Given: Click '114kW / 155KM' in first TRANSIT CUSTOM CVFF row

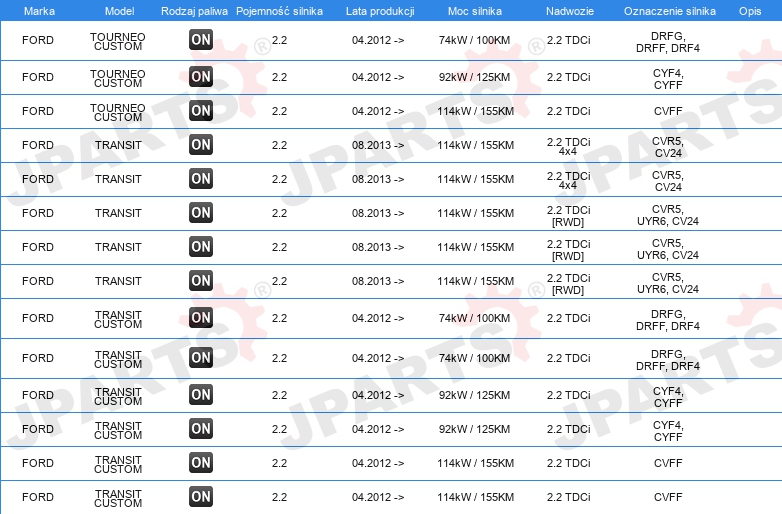Looking at the screenshot, I should pos(475,463).
